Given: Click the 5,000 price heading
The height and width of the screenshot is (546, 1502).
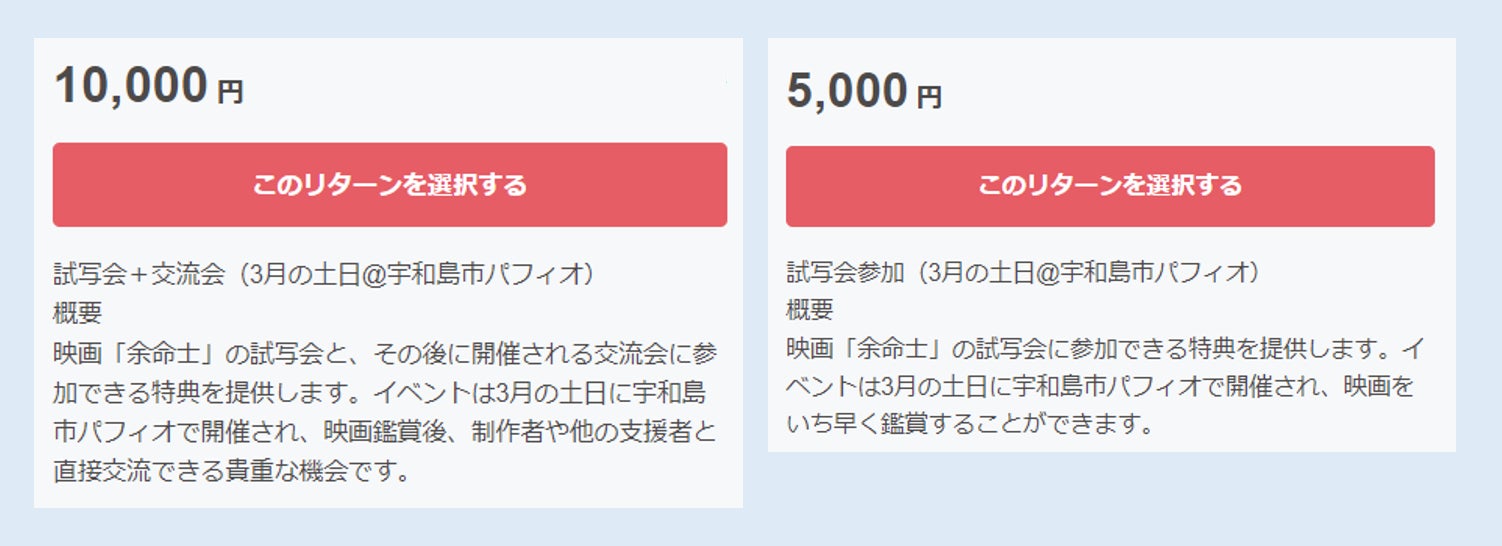Looking at the screenshot, I should coord(846,91).
